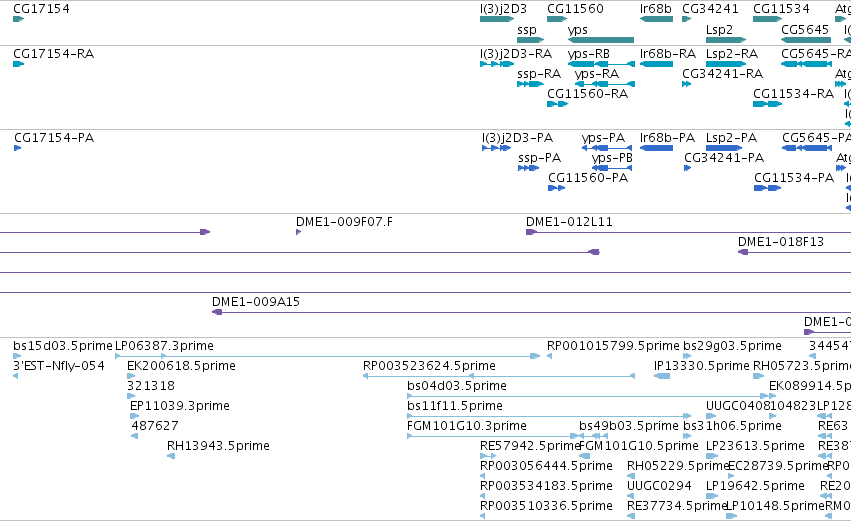Click the DME1-009F07.F label
The width and height of the screenshot is (851, 521).
[x=344, y=222]
